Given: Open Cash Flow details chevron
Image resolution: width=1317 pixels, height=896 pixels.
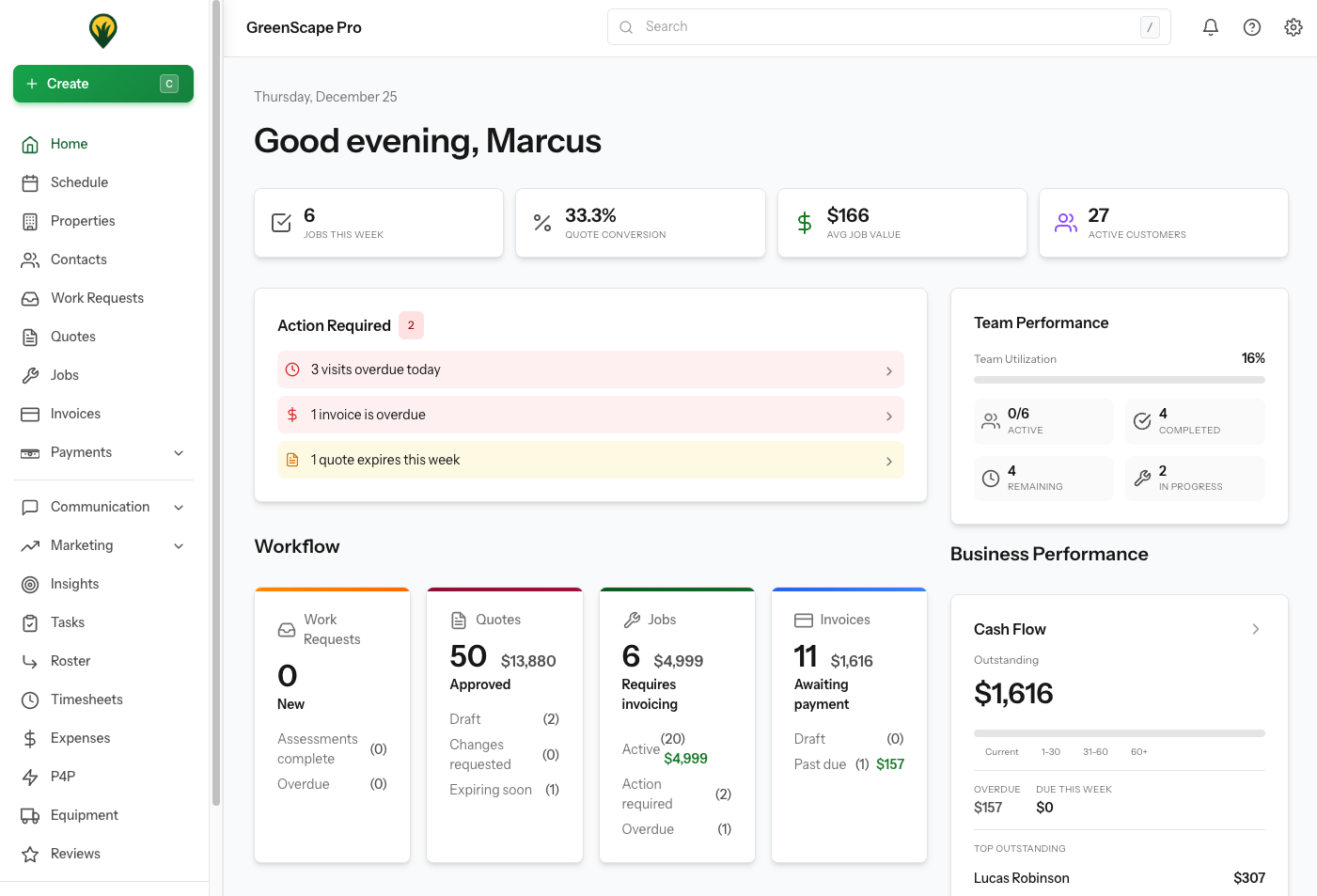Looking at the screenshot, I should (1256, 629).
